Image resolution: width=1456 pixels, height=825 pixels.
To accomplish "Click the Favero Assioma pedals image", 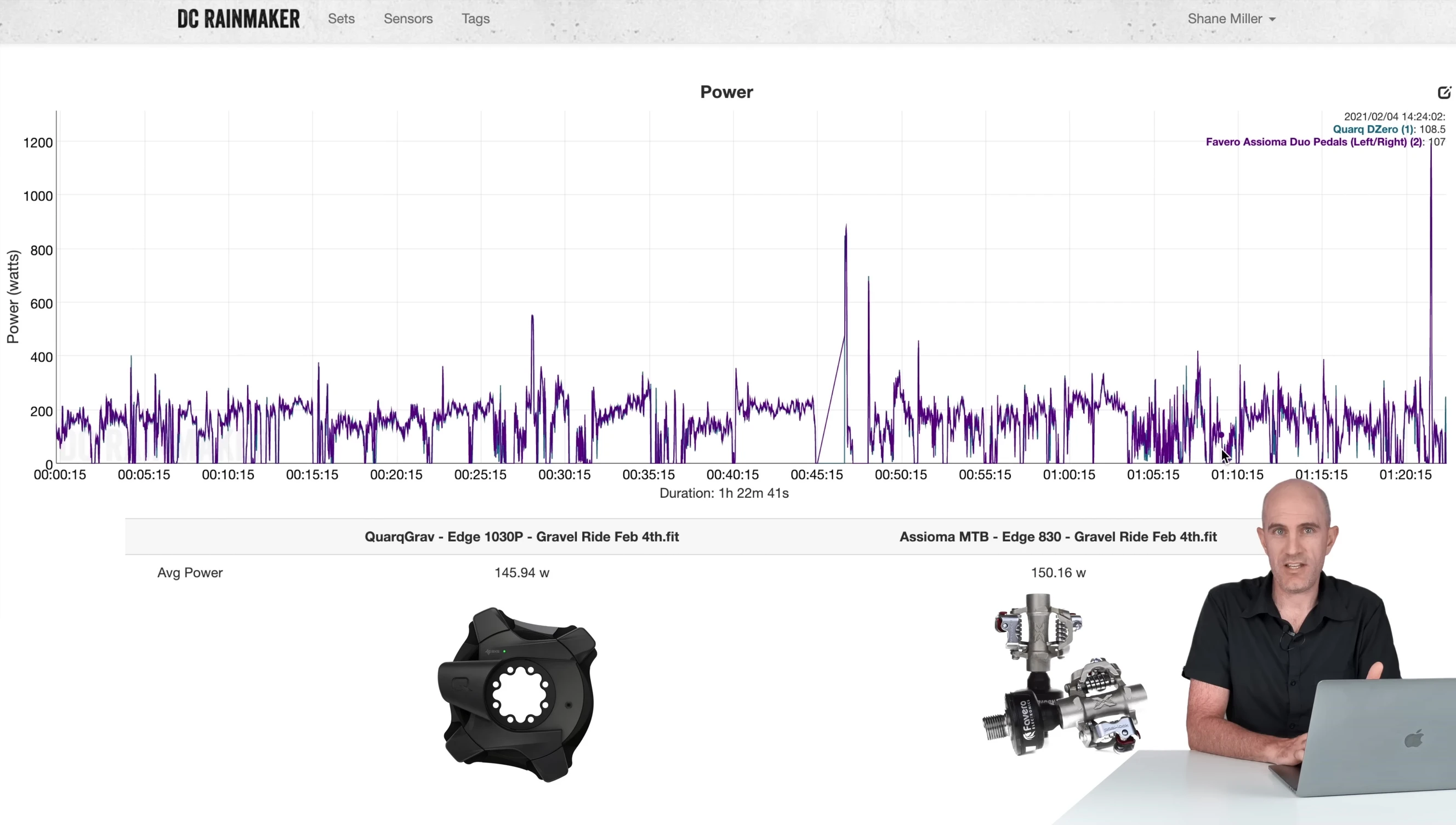I will [x=1065, y=674].
